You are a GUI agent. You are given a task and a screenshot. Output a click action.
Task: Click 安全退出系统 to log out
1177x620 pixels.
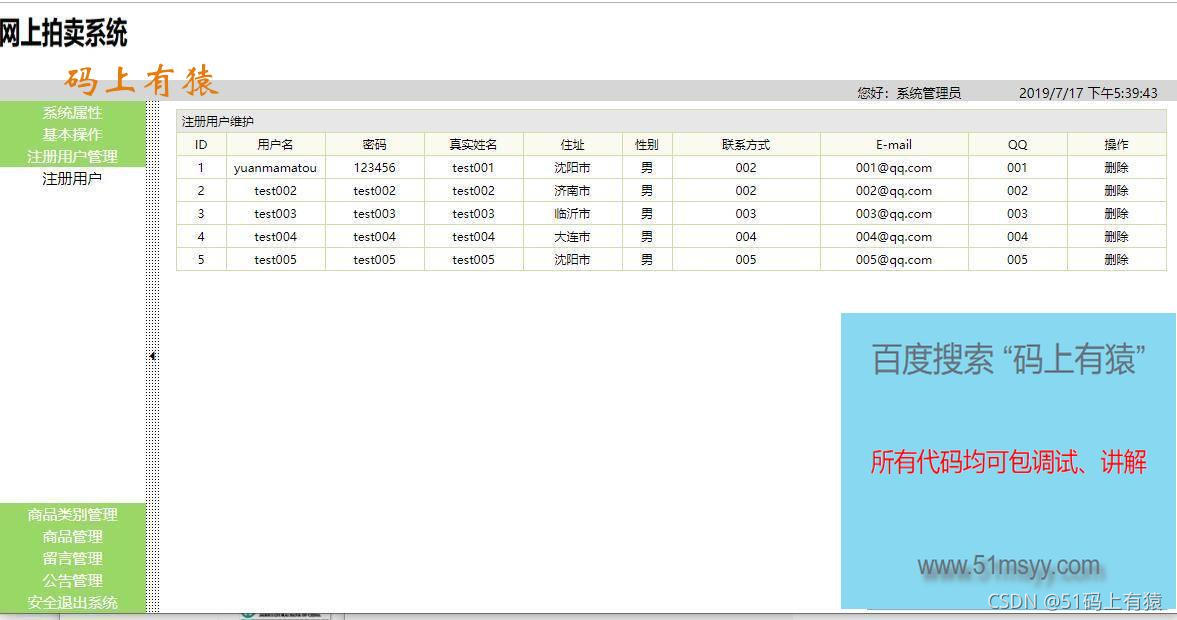coord(72,602)
